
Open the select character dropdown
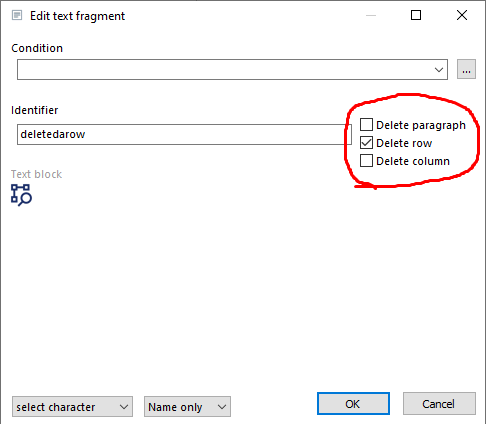[x=72, y=407]
